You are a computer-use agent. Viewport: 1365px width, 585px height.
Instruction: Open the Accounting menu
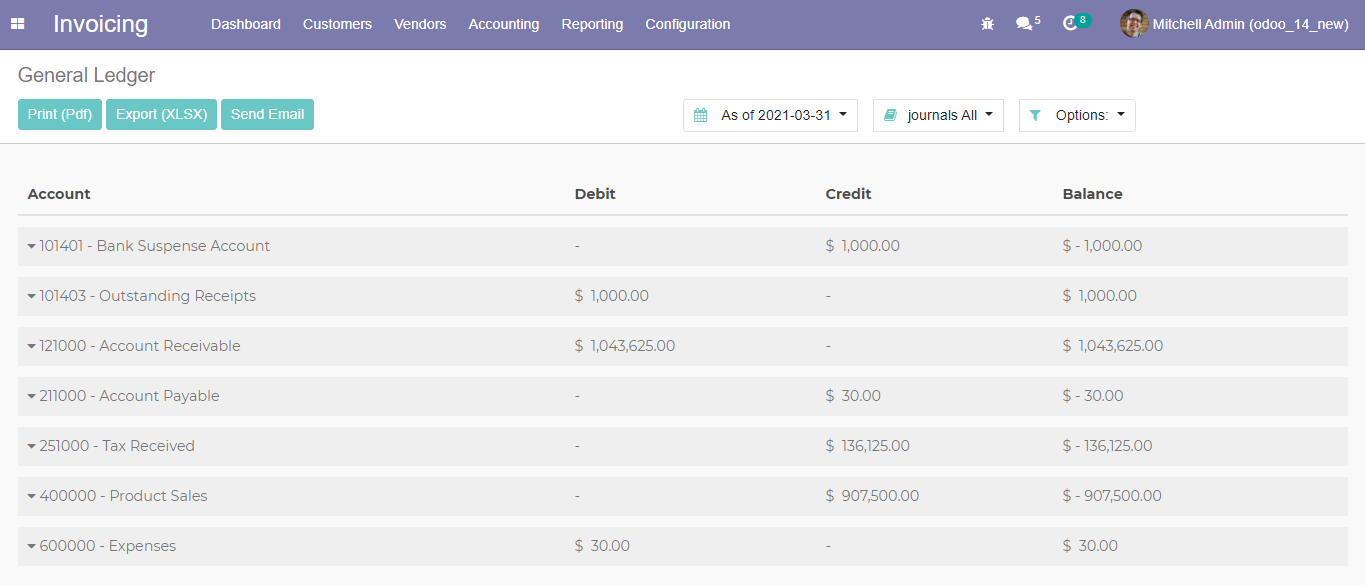tap(503, 24)
